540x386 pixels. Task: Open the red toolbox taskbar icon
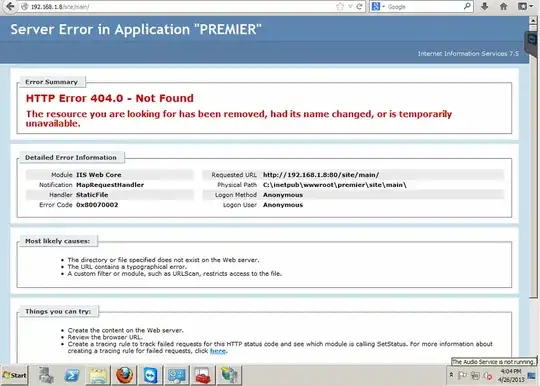pos(202,375)
